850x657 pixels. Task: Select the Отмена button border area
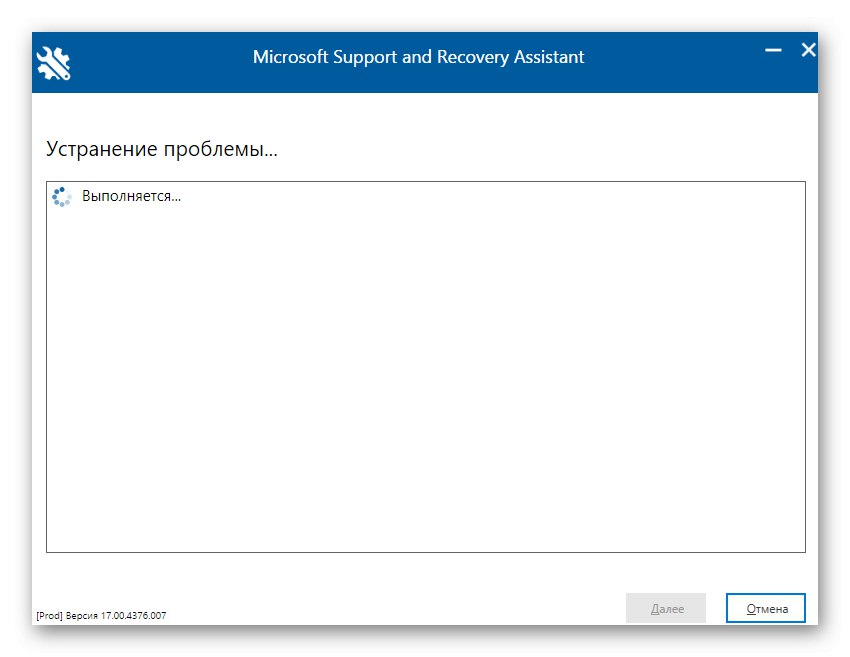[x=765, y=607]
